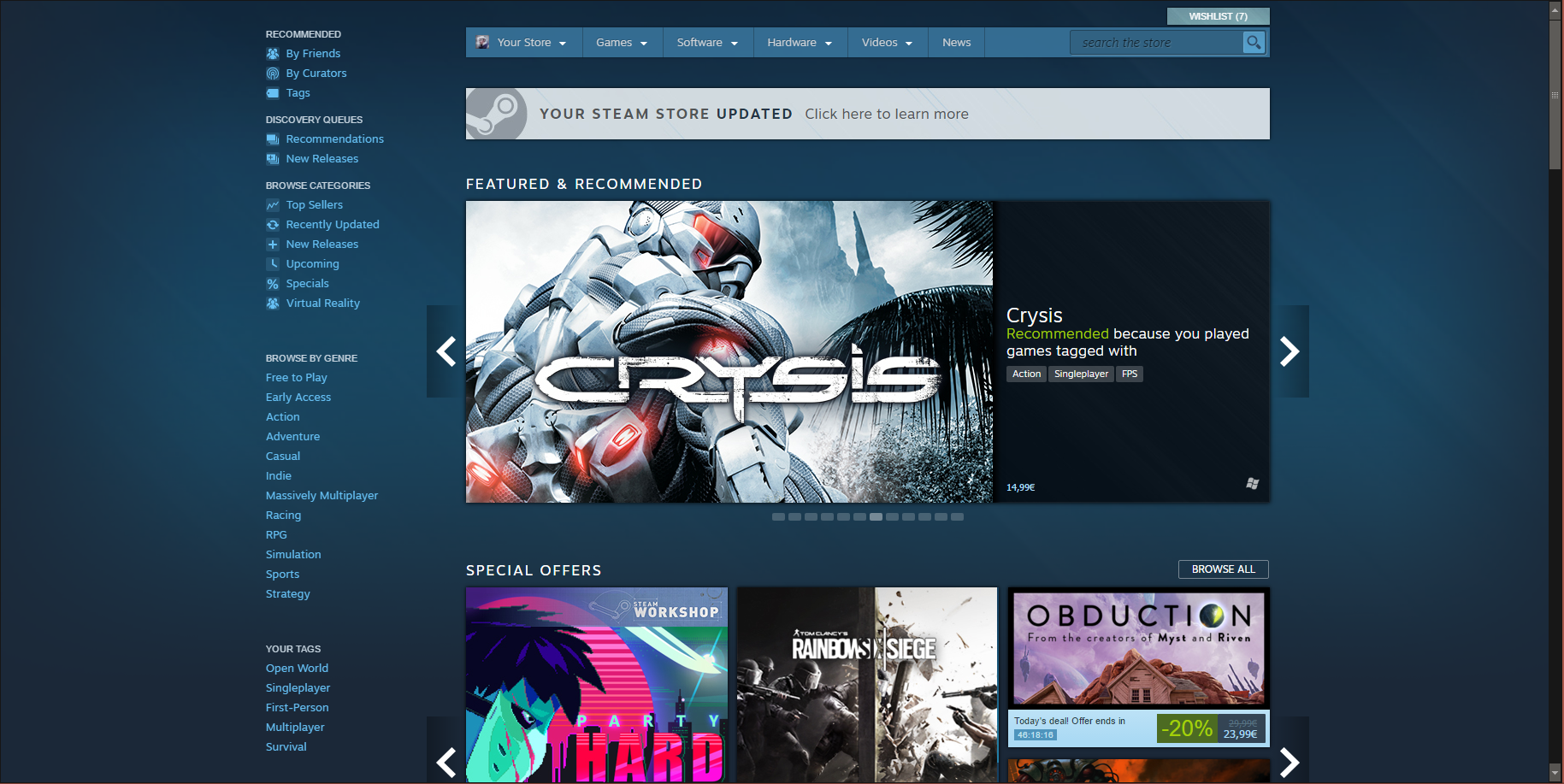Browse Early Access genre
The height and width of the screenshot is (784, 1564).
tap(298, 398)
